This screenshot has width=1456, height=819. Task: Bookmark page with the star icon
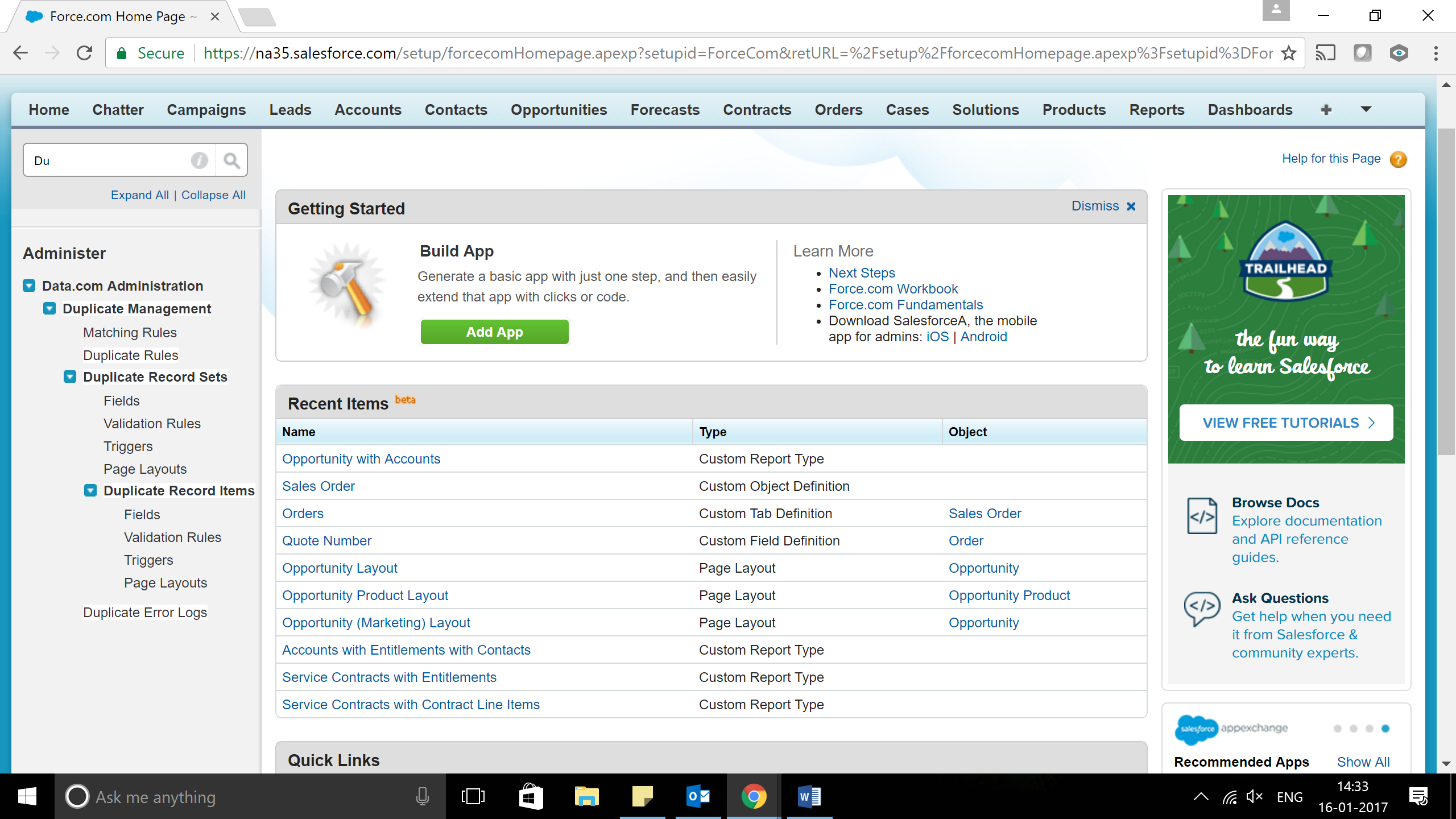[x=1289, y=53]
